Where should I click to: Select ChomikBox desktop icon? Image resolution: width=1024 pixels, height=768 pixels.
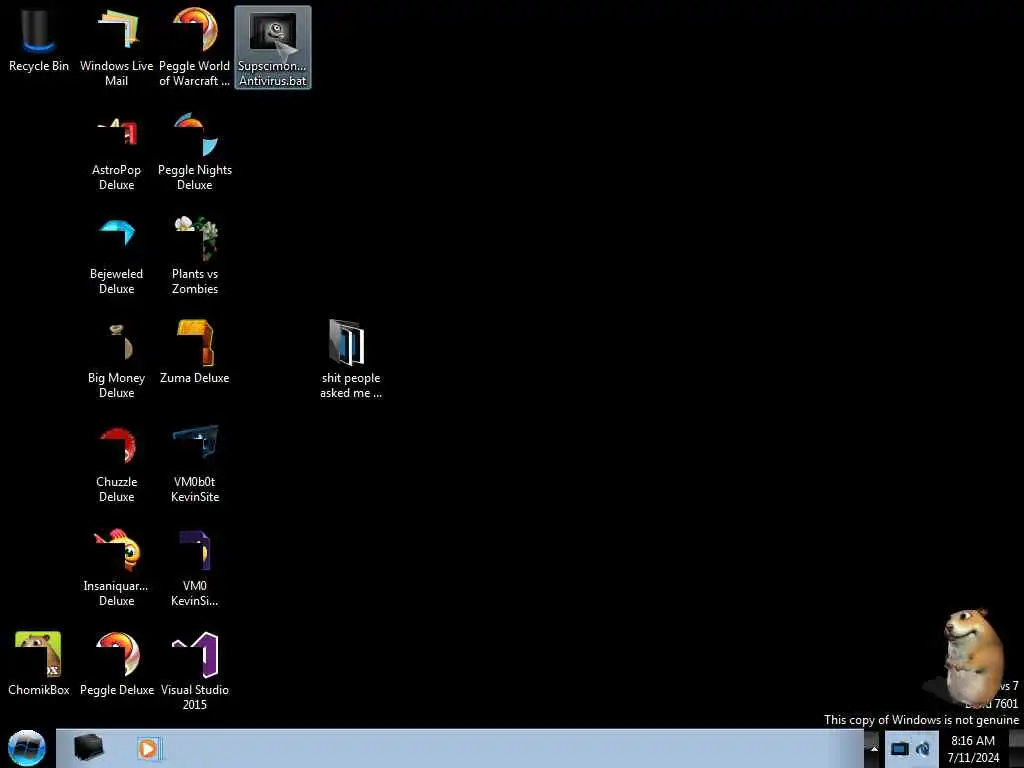[x=39, y=664]
